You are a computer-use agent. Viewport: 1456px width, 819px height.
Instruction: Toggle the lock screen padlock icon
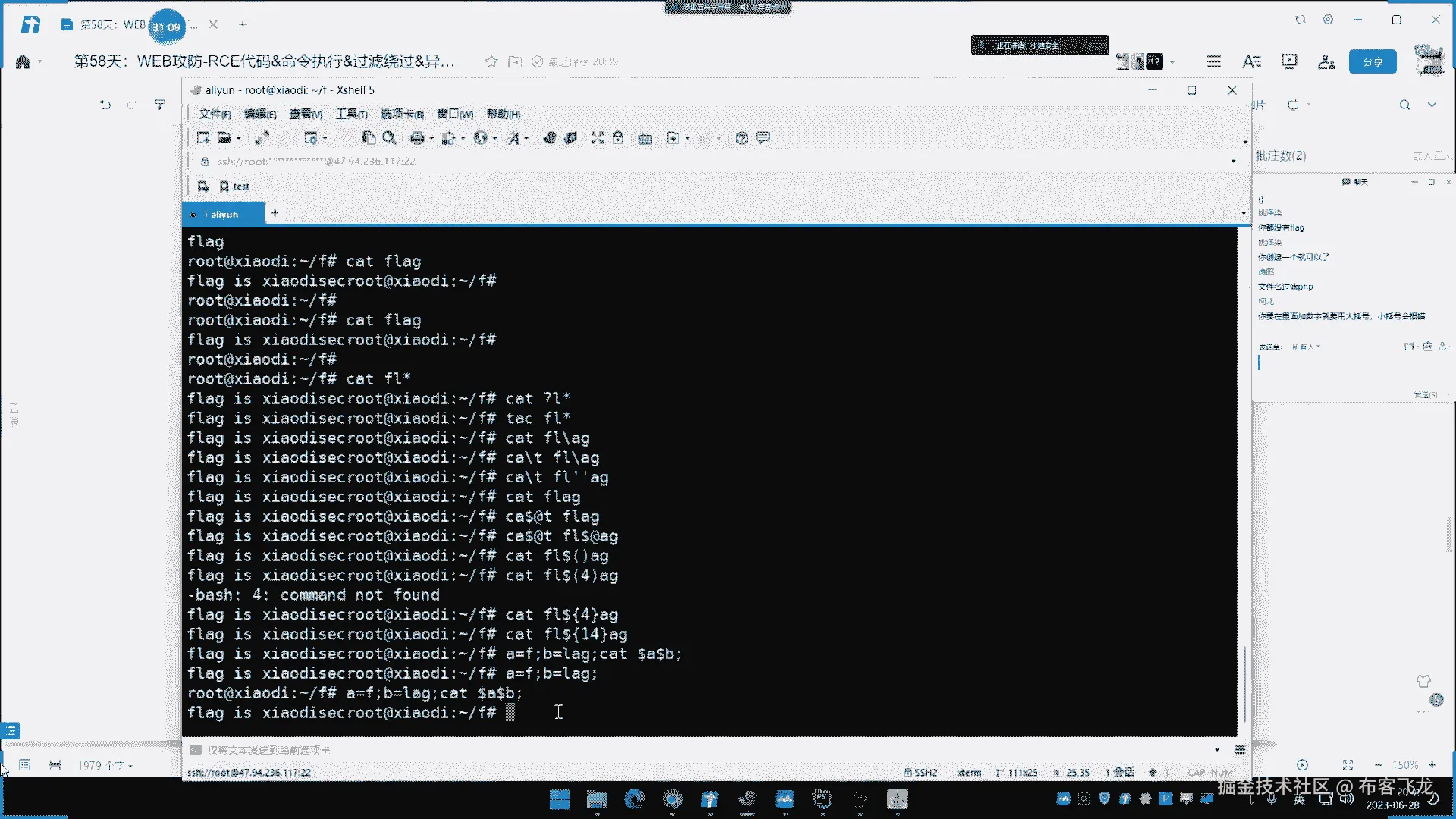point(618,138)
